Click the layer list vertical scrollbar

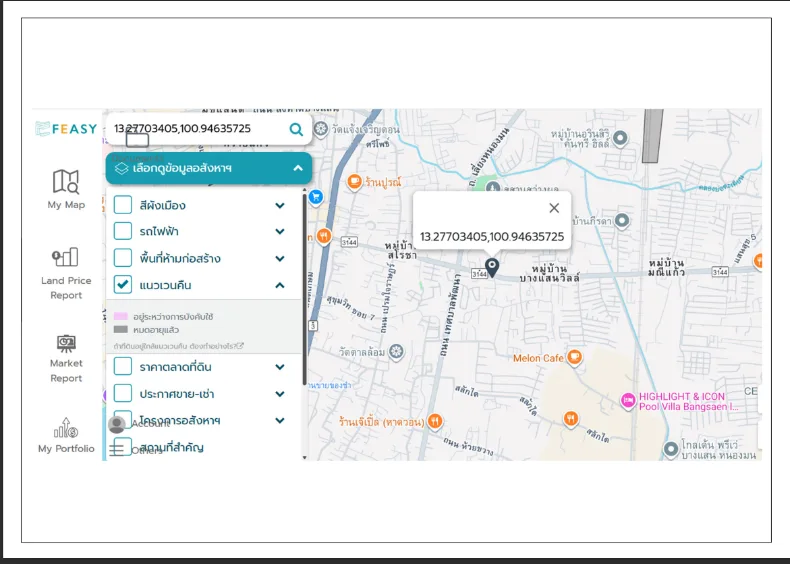304,288
